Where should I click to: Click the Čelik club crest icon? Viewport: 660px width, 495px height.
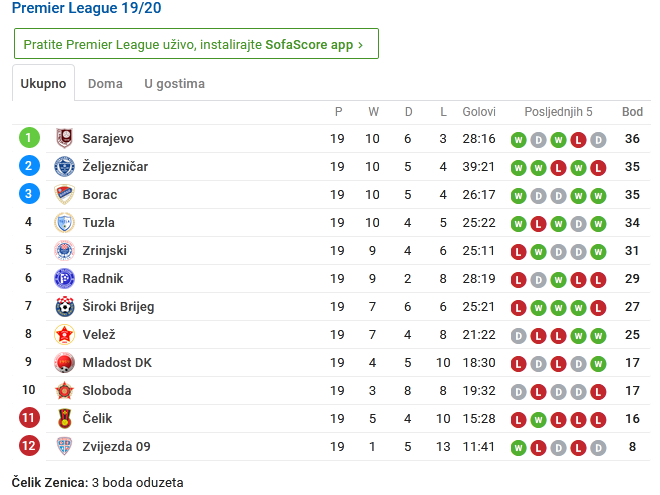click(x=65, y=419)
